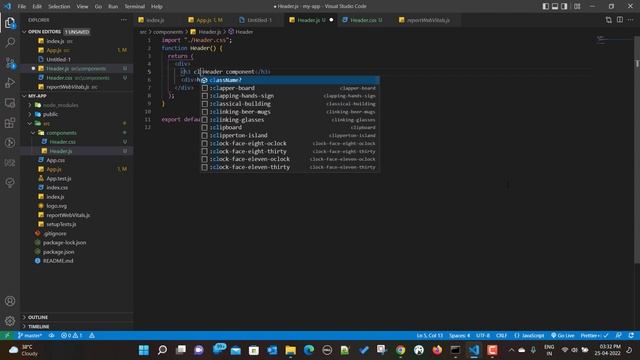Toggle the primary side bar layout icon

(546, 6)
